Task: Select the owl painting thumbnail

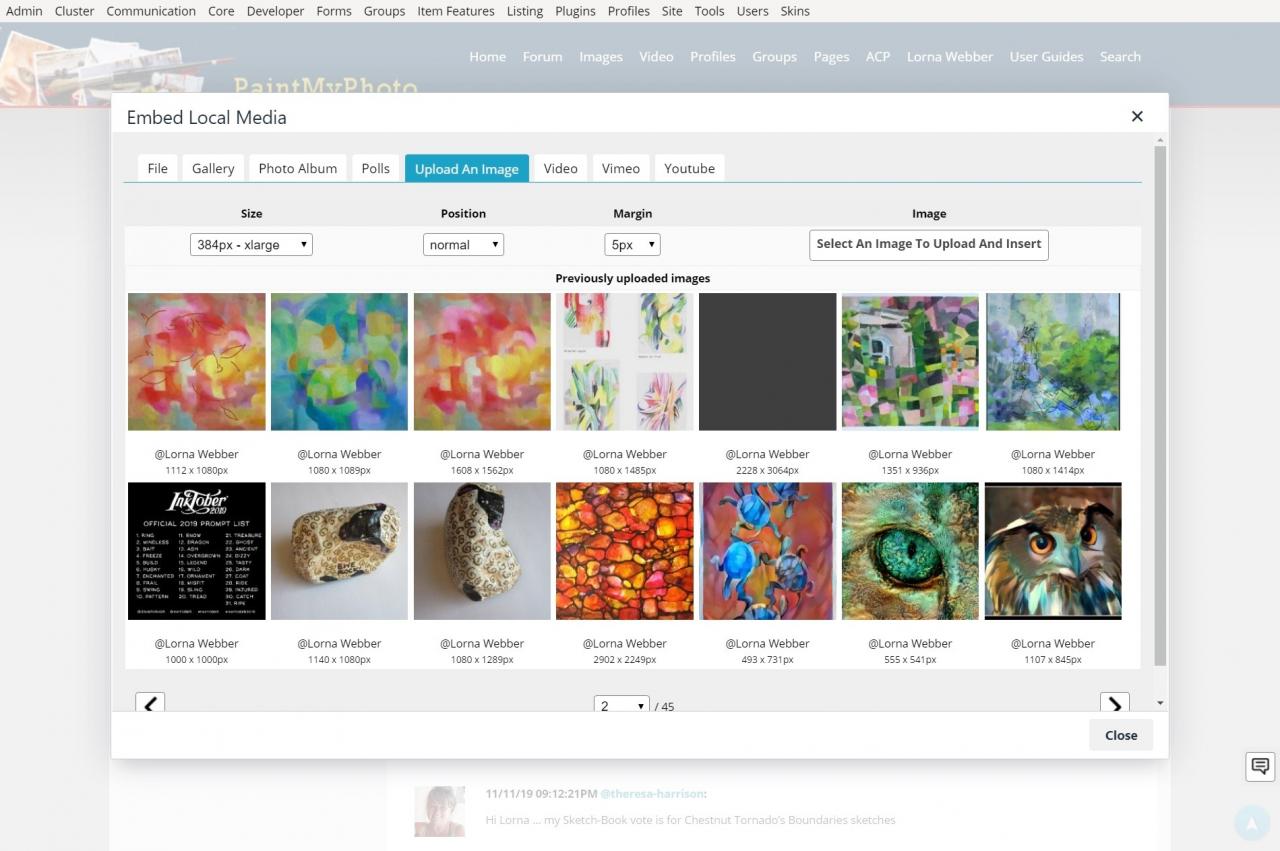Action: (x=1053, y=551)
